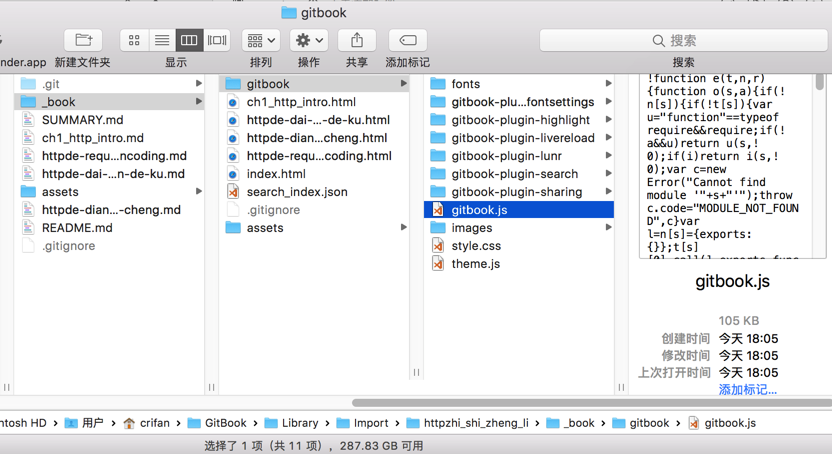Select httpde-dian...cheng.html file
Screen dimensions: 832x454
[x=314, y=138]
